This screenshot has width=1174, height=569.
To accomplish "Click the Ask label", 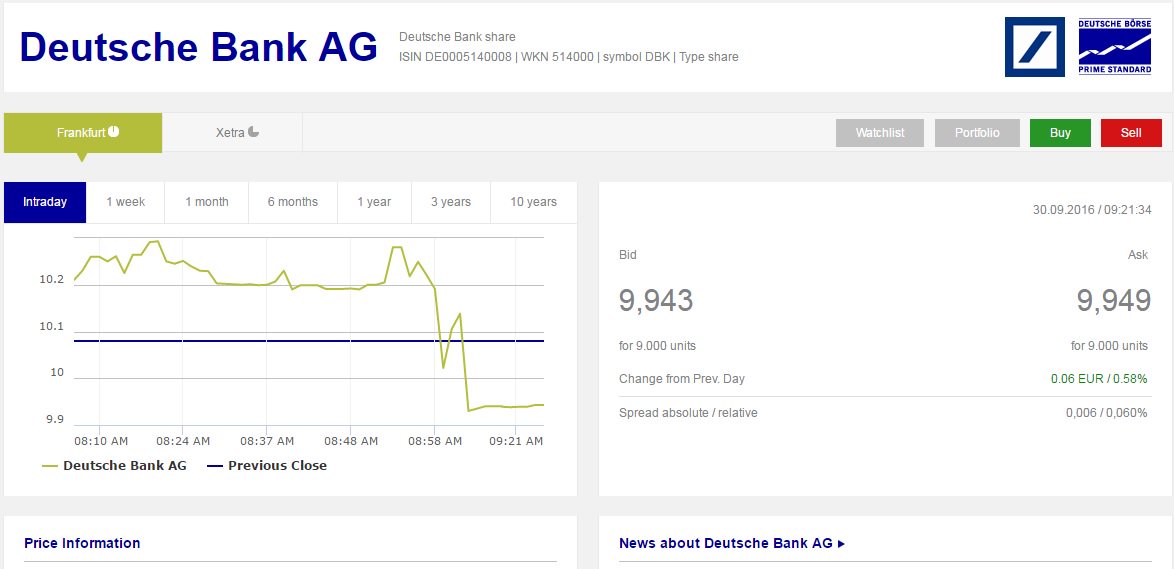I will coord(1138,255).
